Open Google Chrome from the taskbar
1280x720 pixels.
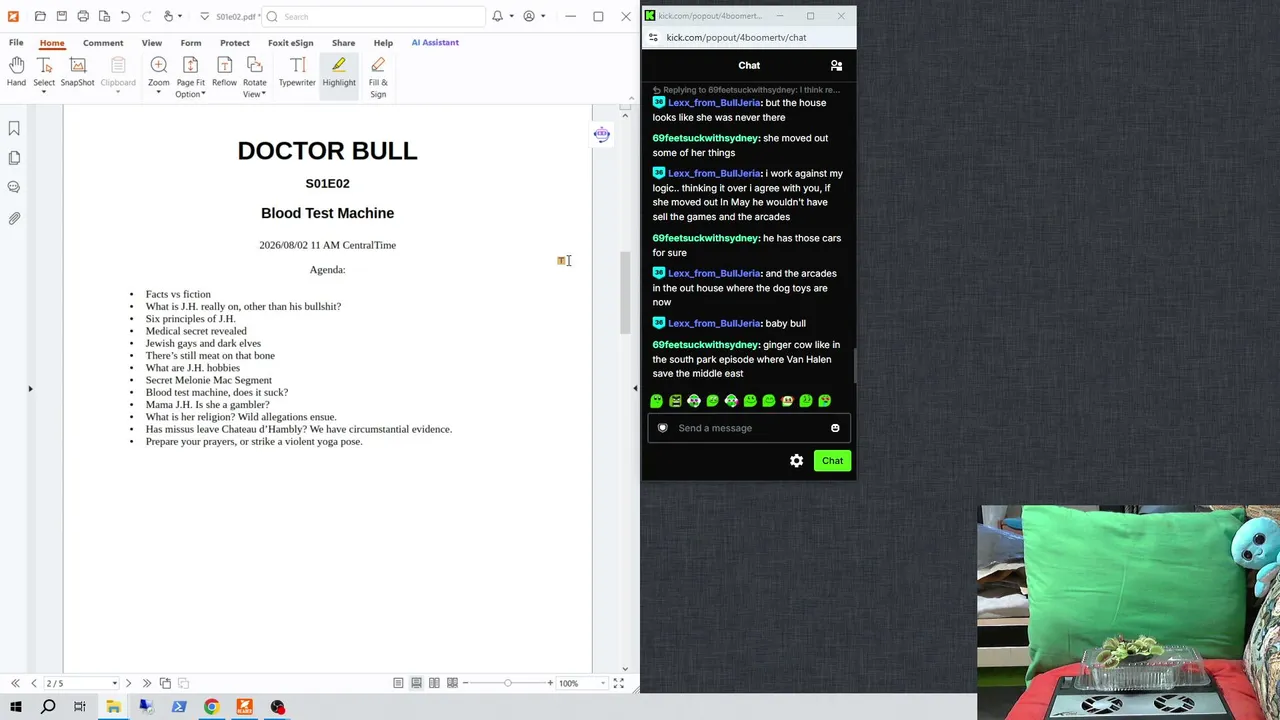[x=211, y=707]
